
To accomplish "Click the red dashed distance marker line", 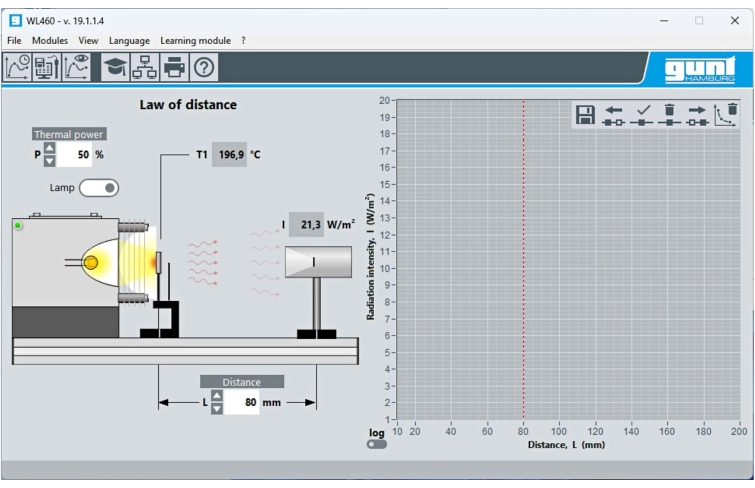I will (x=523, y=260).
